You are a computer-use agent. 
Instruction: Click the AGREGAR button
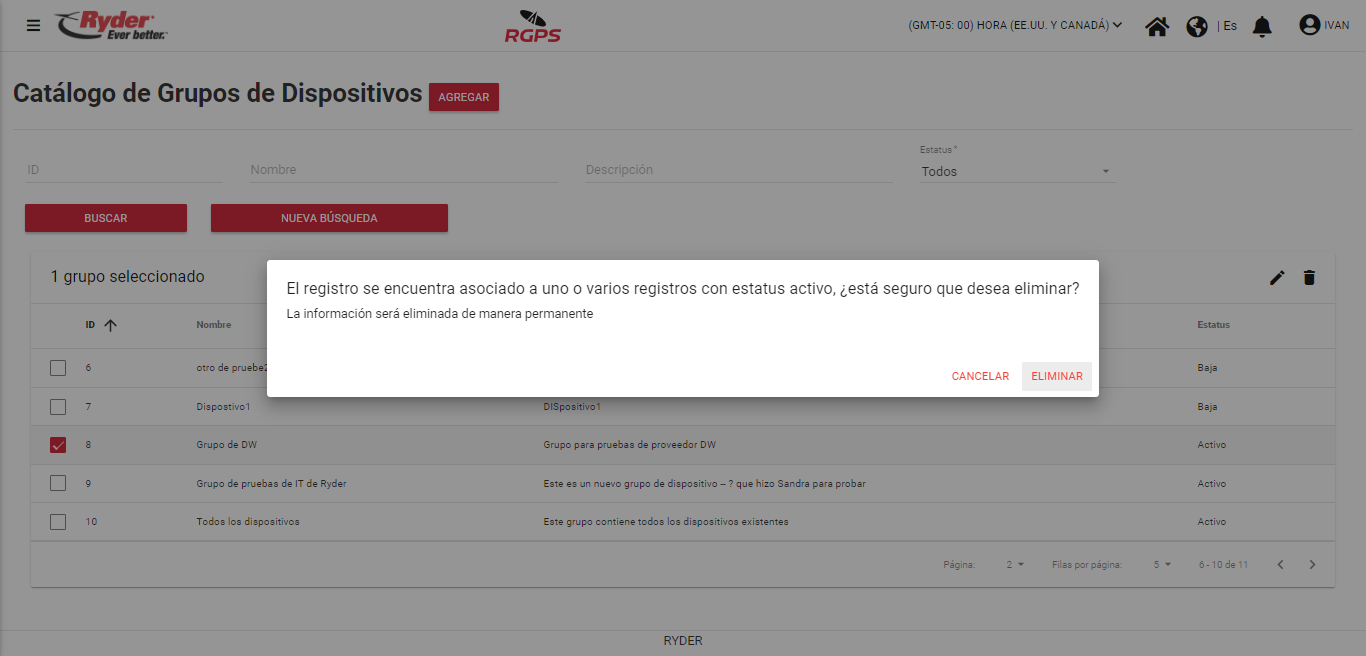[x=463, y=97]
